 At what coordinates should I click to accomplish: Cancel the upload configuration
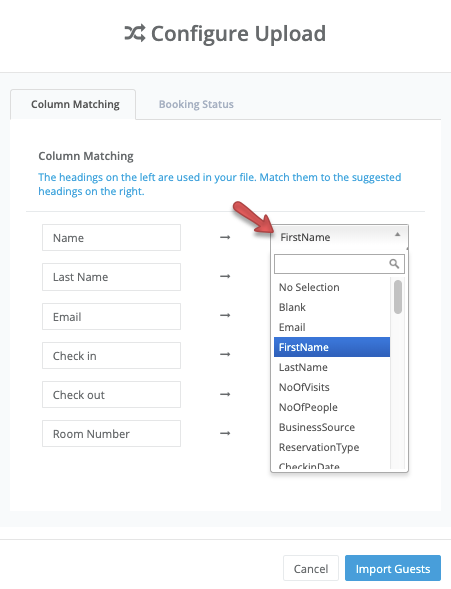pyautogui.click(x=311, y=568)
